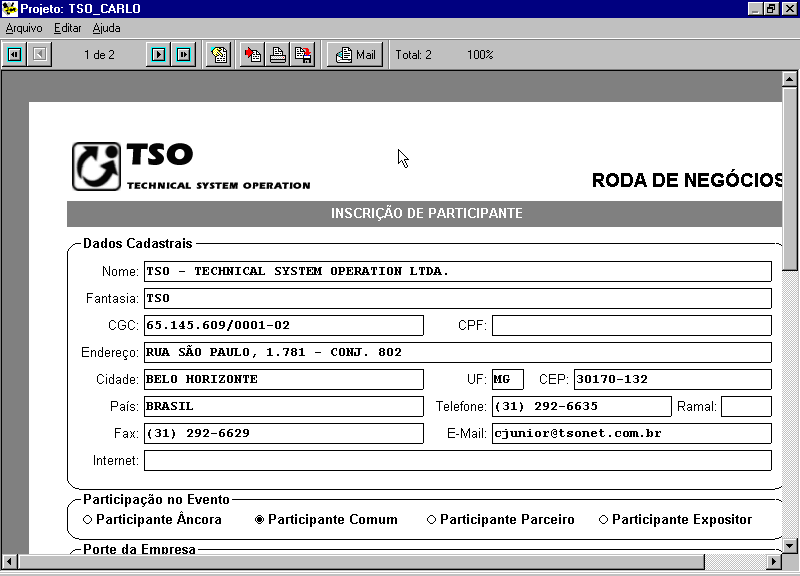Click the previous page arrow button
Image resolution: width=800 pixels, height=576 pixels.
[x=40, y=54]
